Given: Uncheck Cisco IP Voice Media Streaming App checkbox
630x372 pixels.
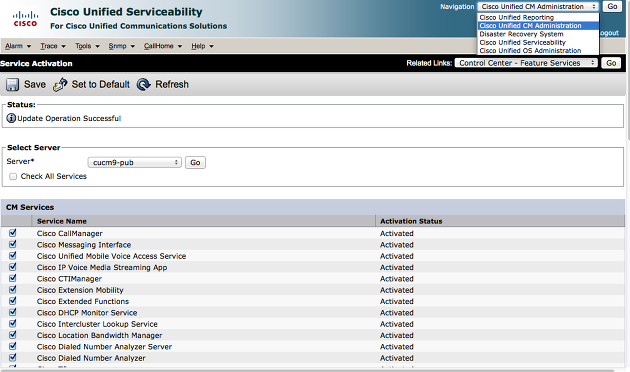Looking at the screenshot, I should [x=13, y=267].
